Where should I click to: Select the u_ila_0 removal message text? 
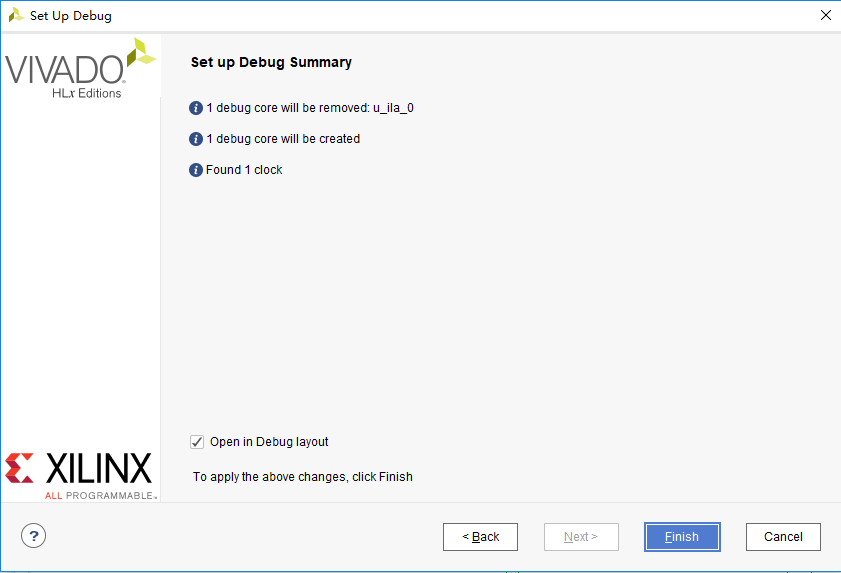point(310,108)
